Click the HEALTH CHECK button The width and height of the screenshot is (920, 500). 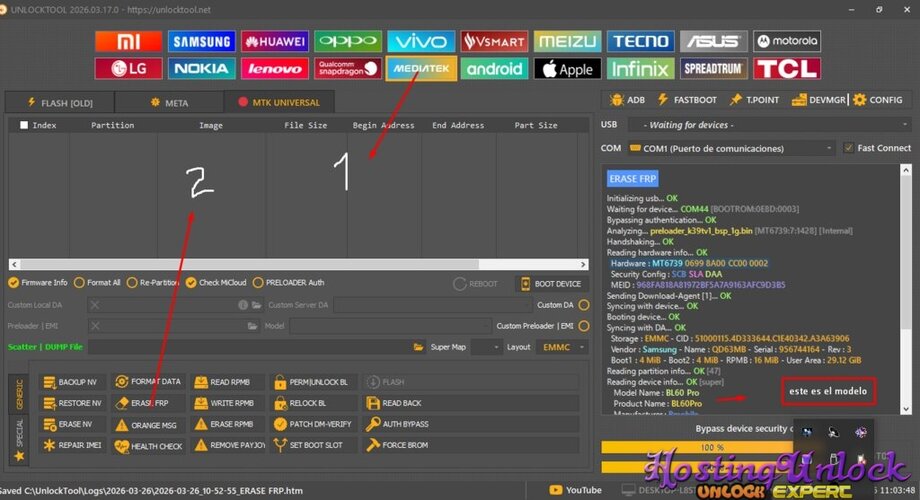(x=148, y=446)
